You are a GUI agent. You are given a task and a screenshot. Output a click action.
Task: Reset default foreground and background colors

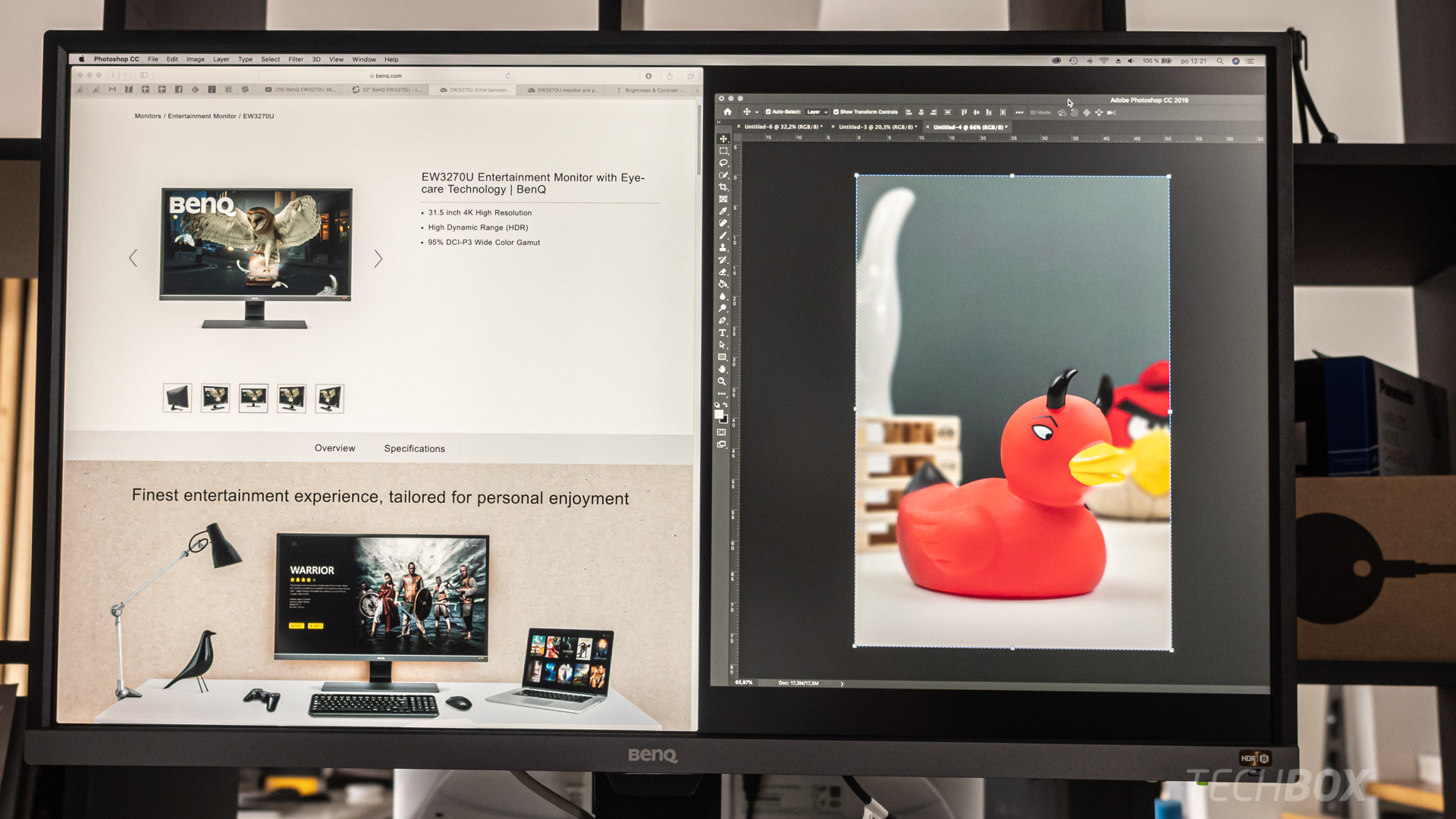[717, 405]
